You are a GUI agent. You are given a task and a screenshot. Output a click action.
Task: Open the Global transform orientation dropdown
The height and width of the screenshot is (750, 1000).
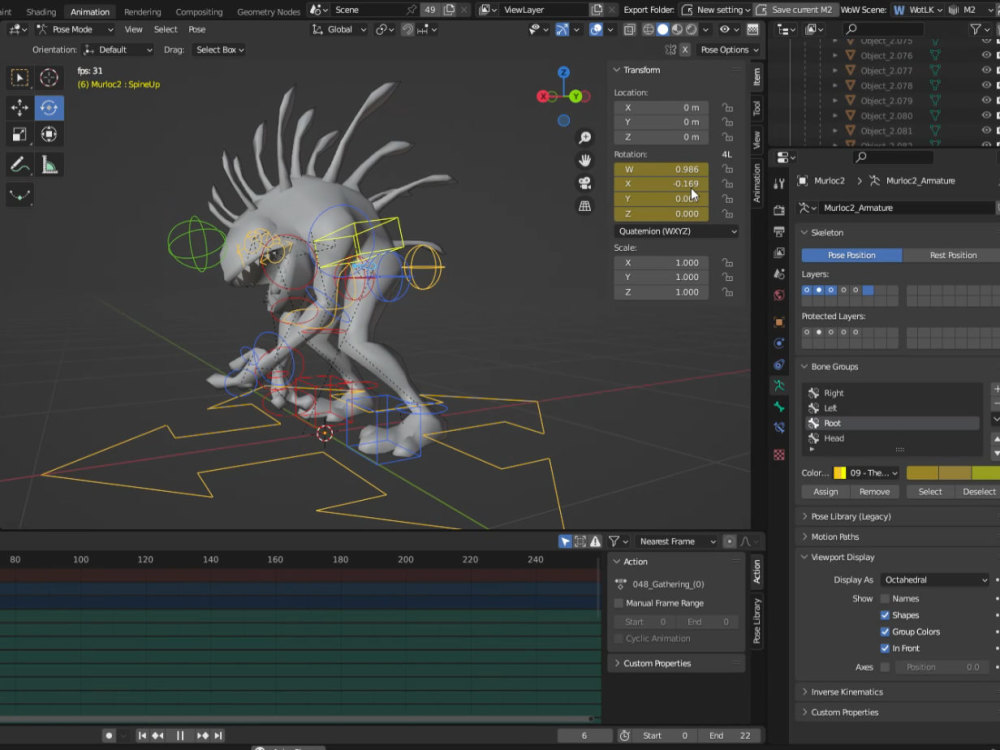339,29
